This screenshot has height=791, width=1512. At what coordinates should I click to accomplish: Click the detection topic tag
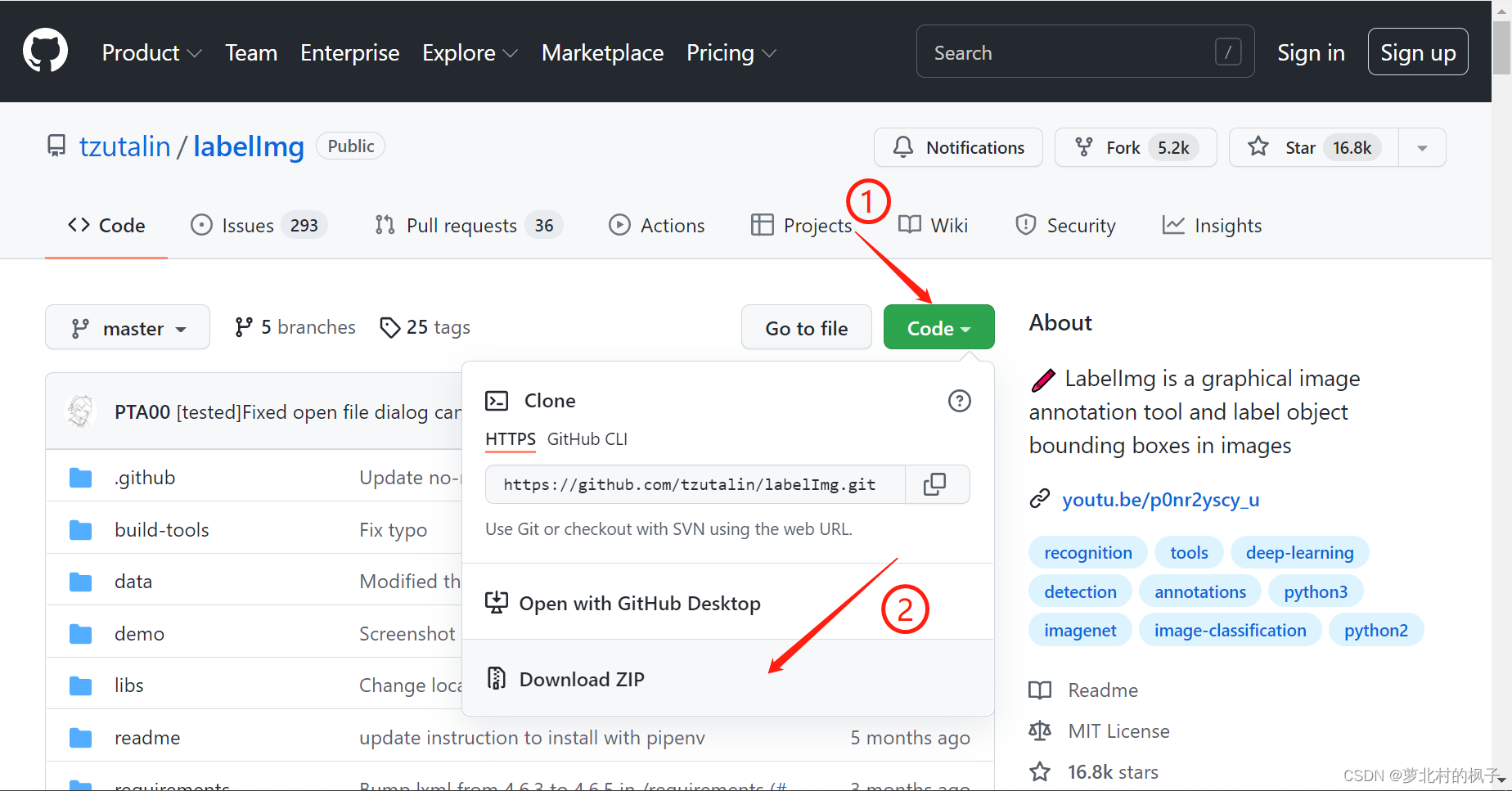pyautogui.click(x=1080, y=592)
